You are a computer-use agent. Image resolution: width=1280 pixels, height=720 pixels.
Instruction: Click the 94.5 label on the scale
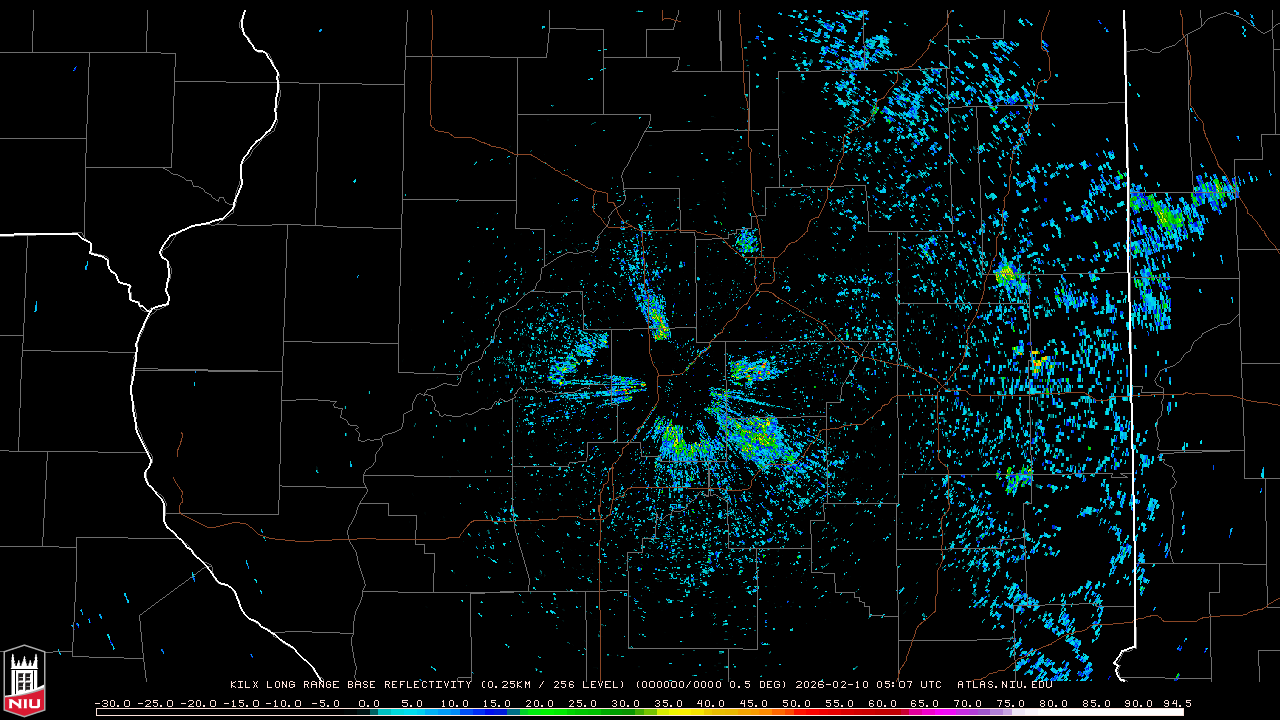coord(1176,703)
